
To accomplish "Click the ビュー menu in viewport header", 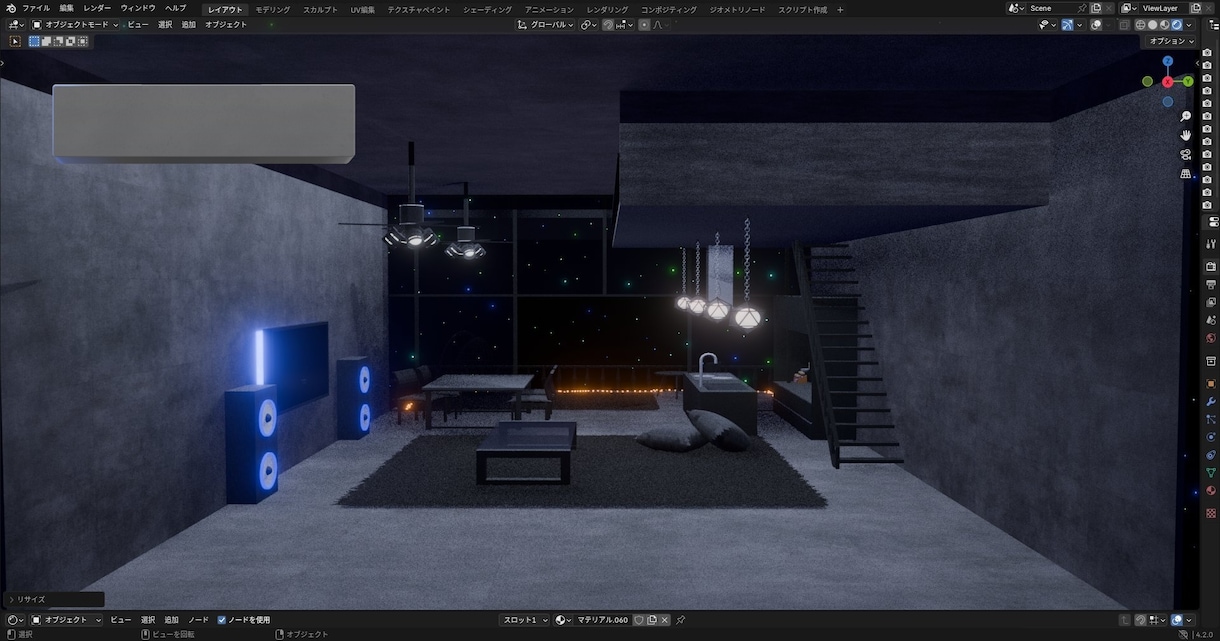I will (138, 24).
